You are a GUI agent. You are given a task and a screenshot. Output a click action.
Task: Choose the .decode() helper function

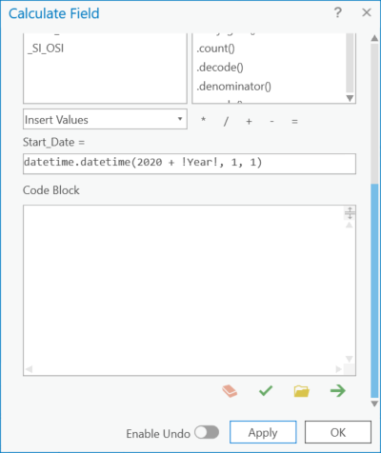point(220,68)
